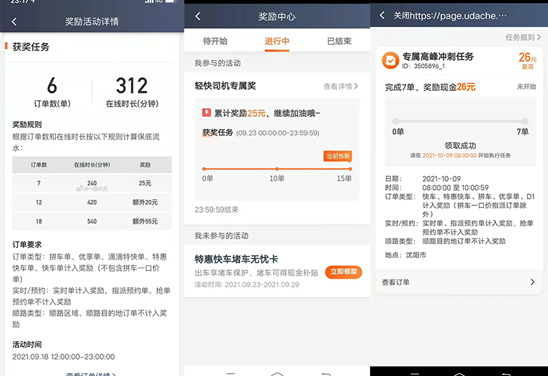
Task: Tap table cell 25元 reward
Action: (x=145, y=183)
